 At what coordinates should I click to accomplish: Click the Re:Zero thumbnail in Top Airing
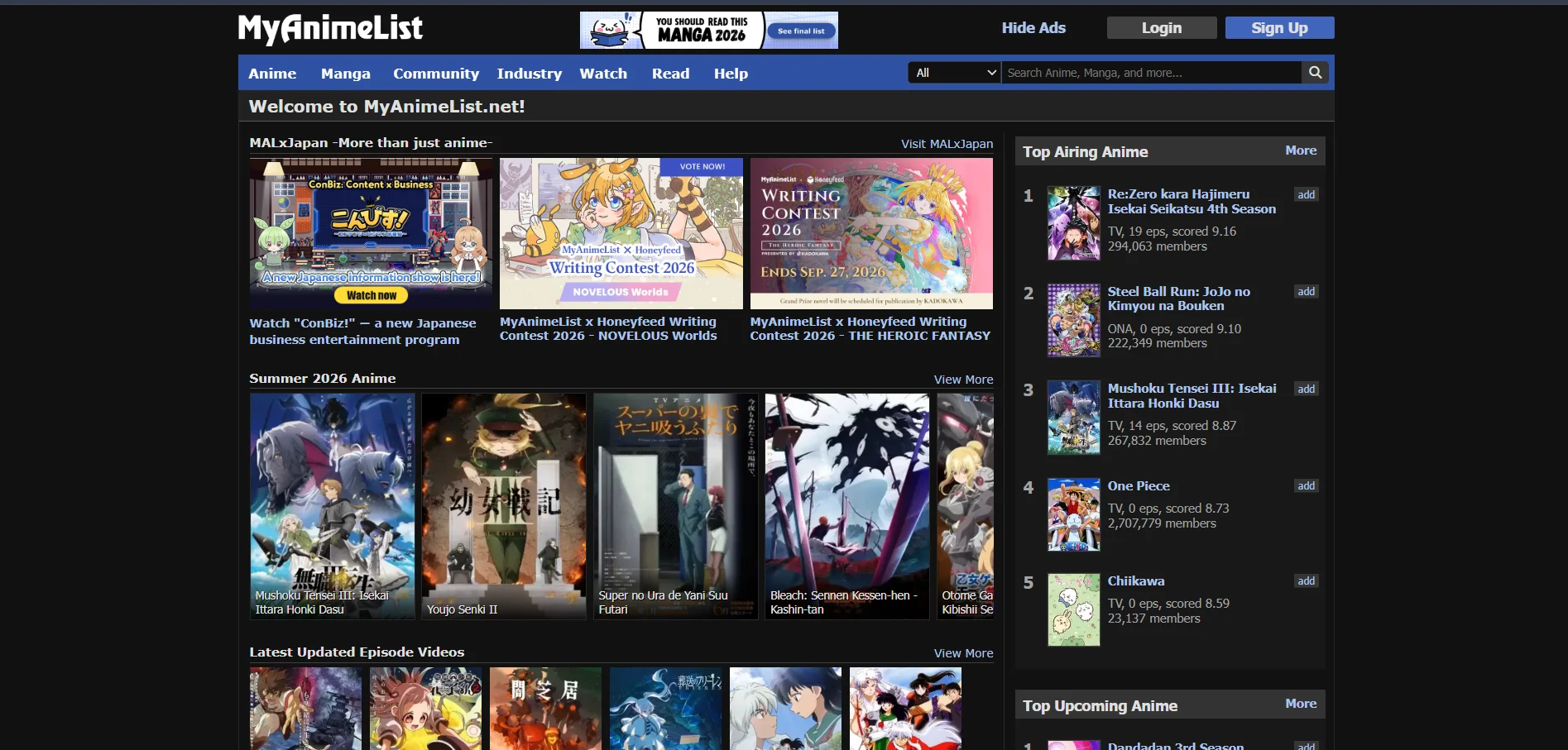(1073, 223)
